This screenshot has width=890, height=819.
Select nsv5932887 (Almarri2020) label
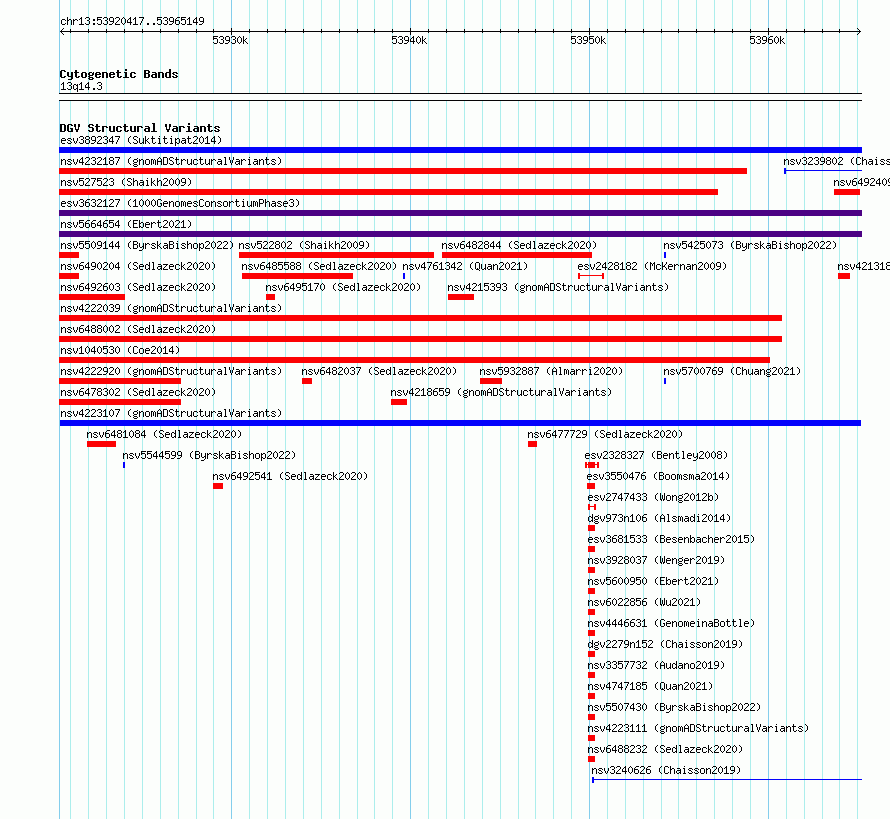click(x=551, y=371)
